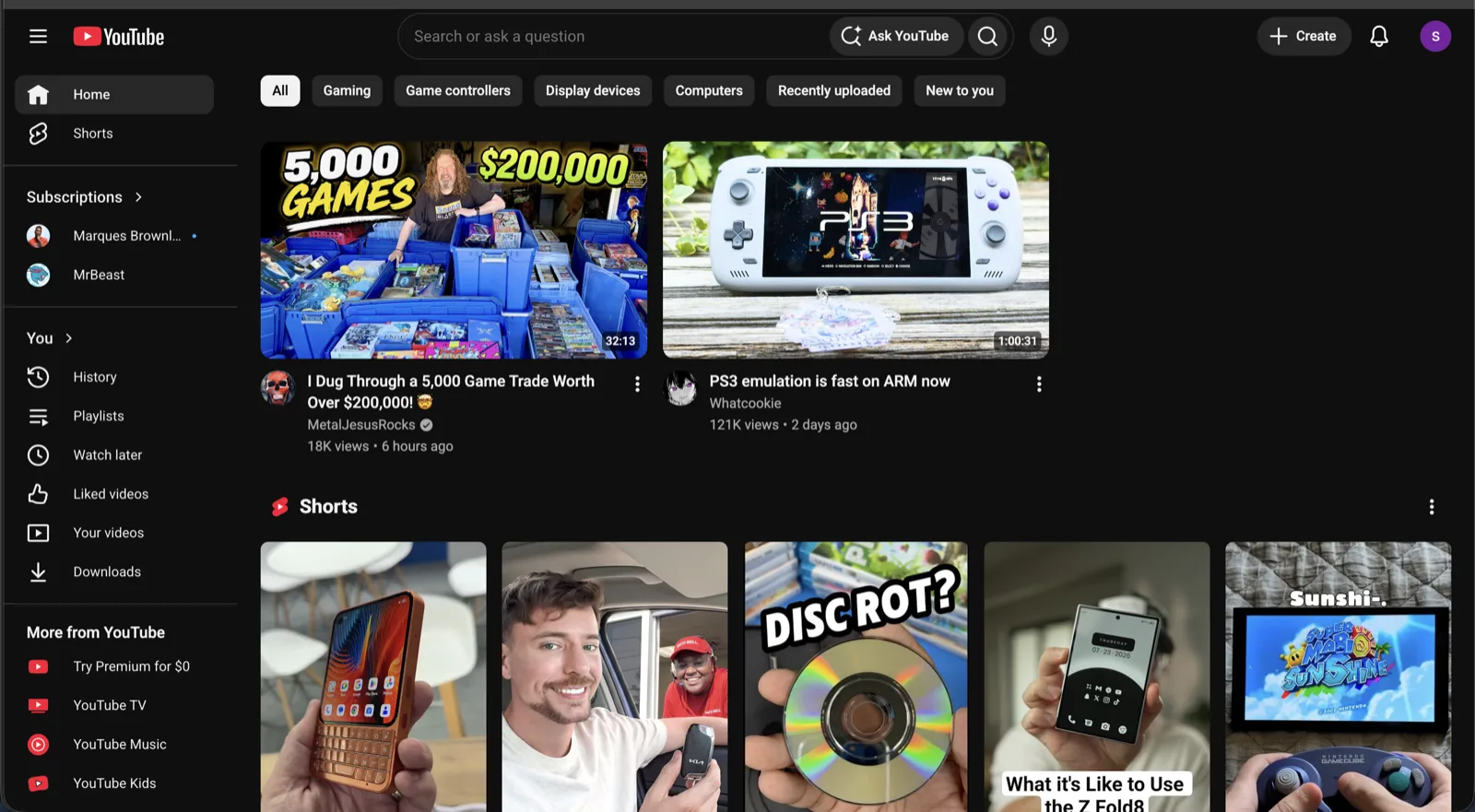Select the Computers filter chip
This screenshot has height=812, width=1475.
pos(709,90)
